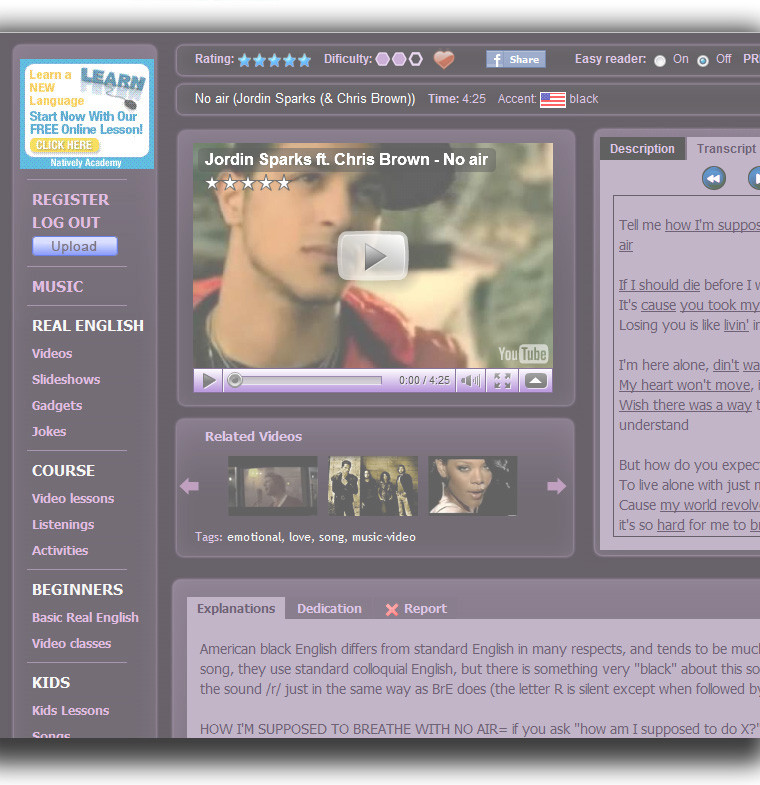The width and height of the screenshot is (760, 785).
Task: Click the up-arrow menu button in player
Action: [535, 380]
